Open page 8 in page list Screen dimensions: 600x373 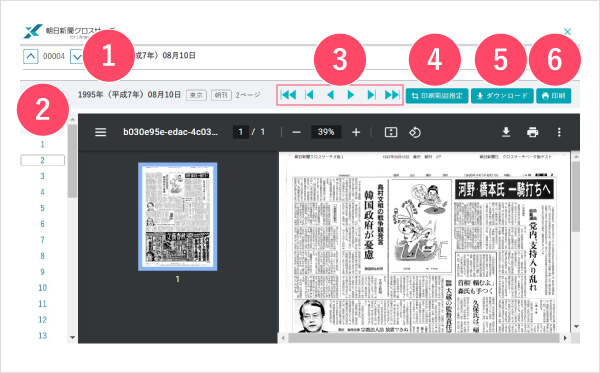(42, 256)
